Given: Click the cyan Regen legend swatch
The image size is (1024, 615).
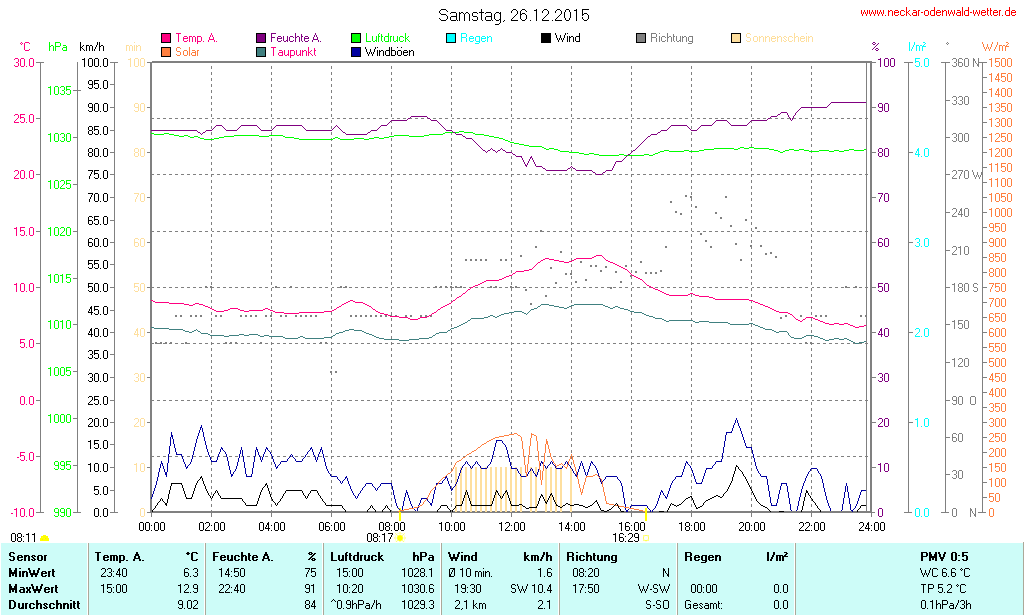Looking at the screenshot, I should tap(451, 38).
